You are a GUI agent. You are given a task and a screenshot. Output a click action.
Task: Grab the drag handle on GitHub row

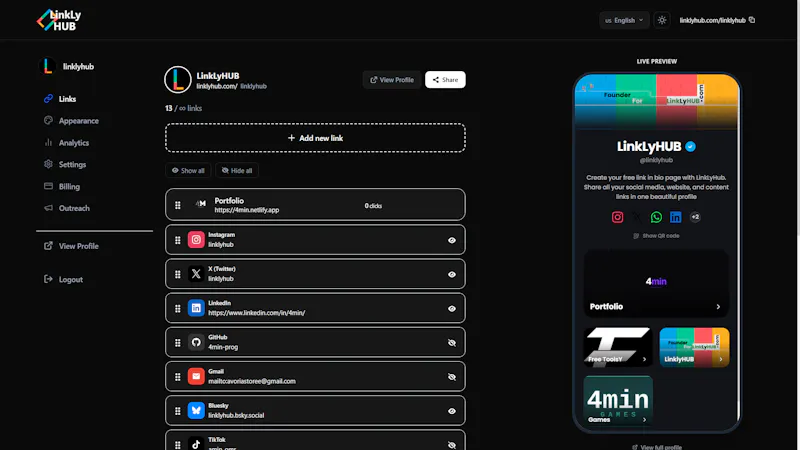178,342
